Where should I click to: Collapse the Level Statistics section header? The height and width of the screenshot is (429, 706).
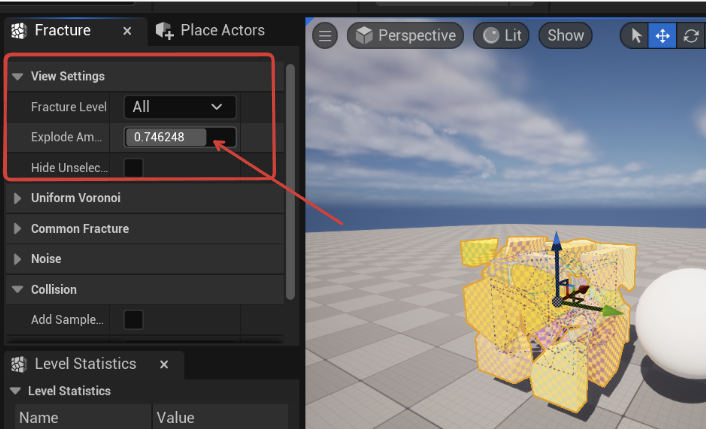15,391
